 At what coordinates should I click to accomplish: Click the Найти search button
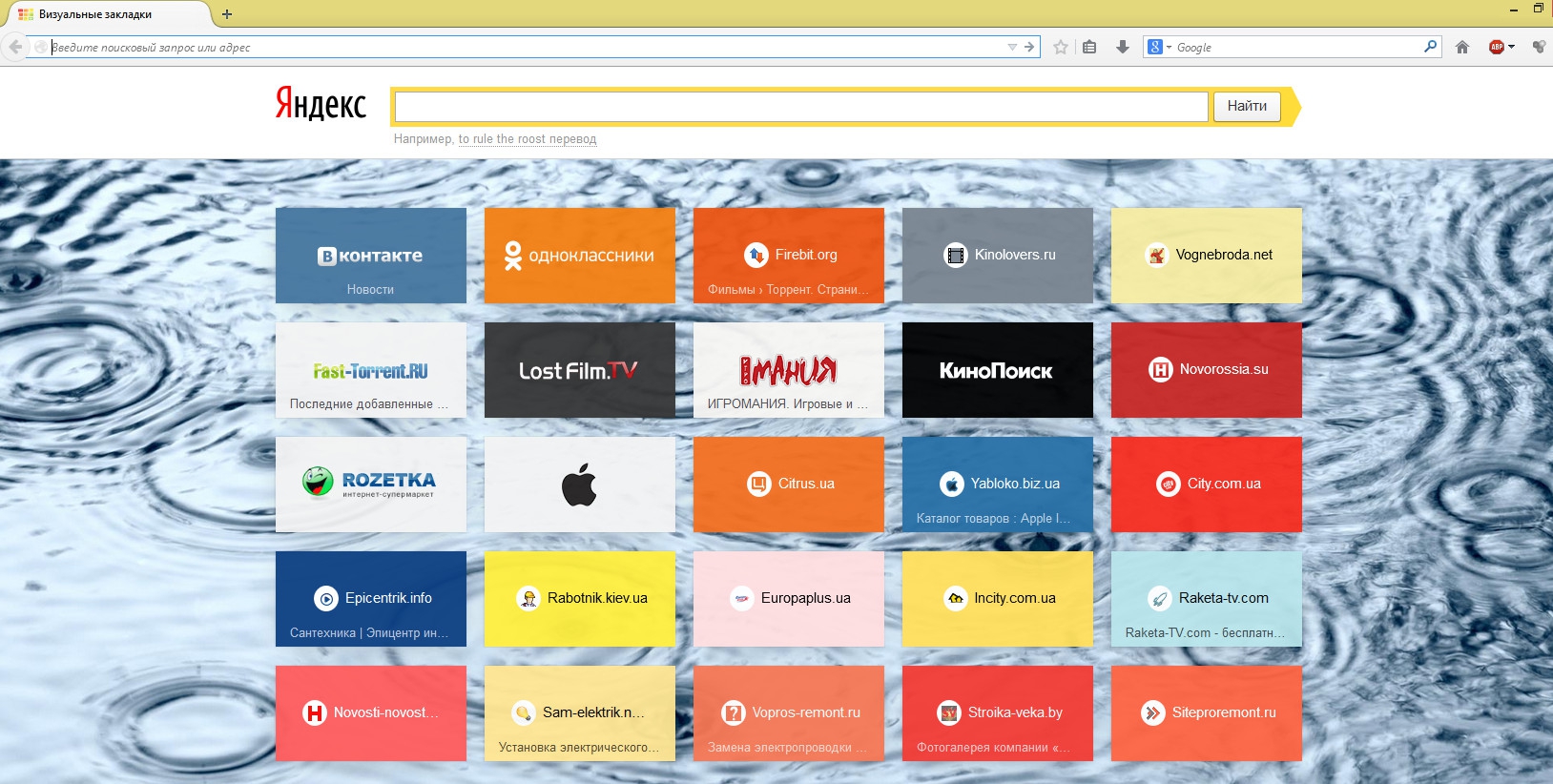[x=1247, y=106]
